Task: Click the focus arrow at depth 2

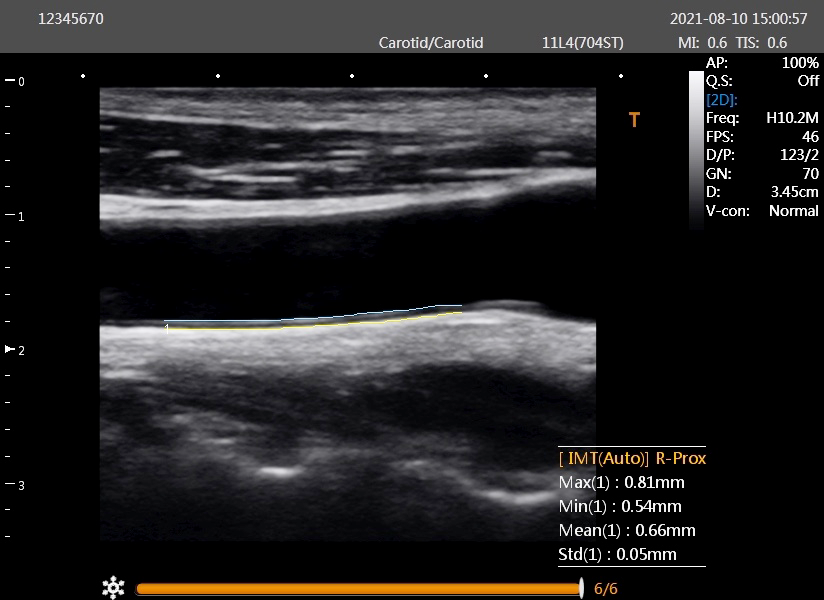Action: pos(11,349)
